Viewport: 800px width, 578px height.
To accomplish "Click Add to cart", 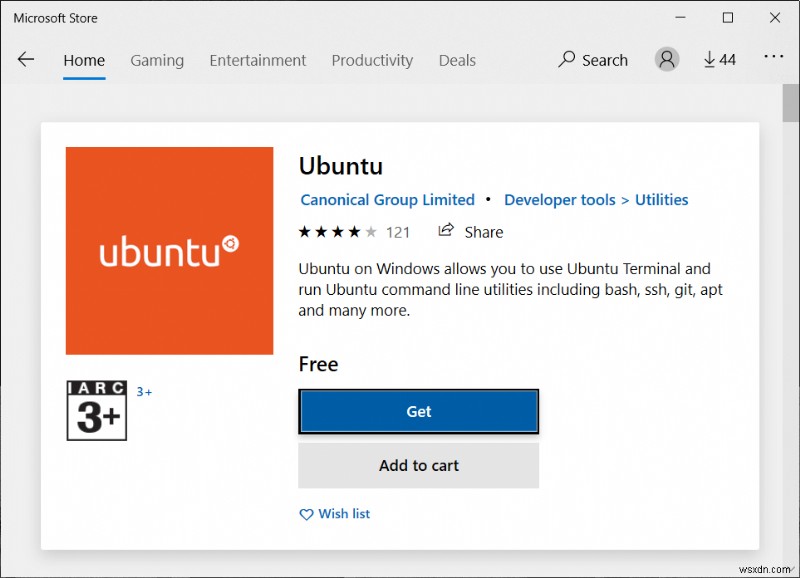I will (418, 465).
